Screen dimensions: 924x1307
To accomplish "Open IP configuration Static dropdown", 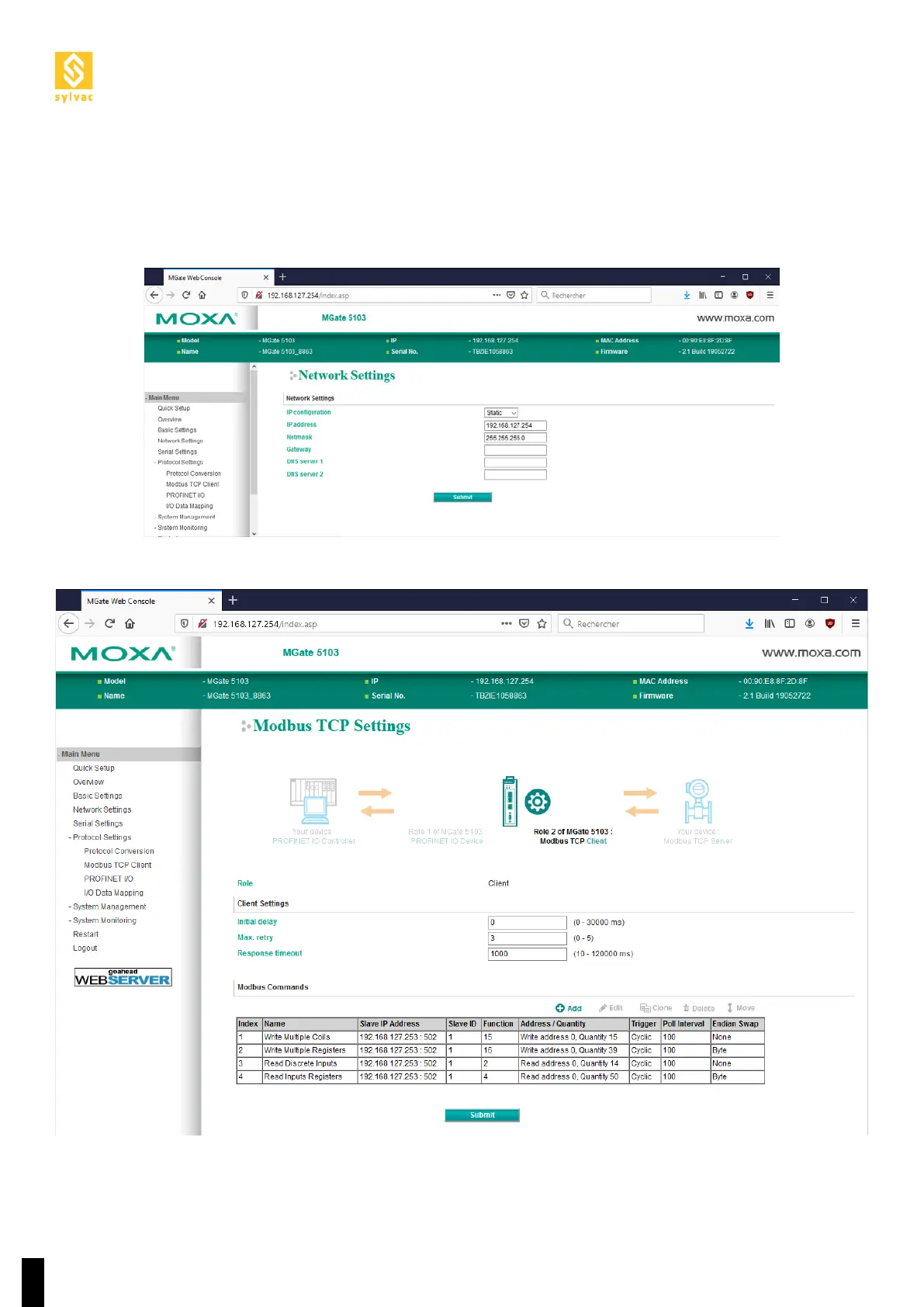I will (x=501, y=413).
